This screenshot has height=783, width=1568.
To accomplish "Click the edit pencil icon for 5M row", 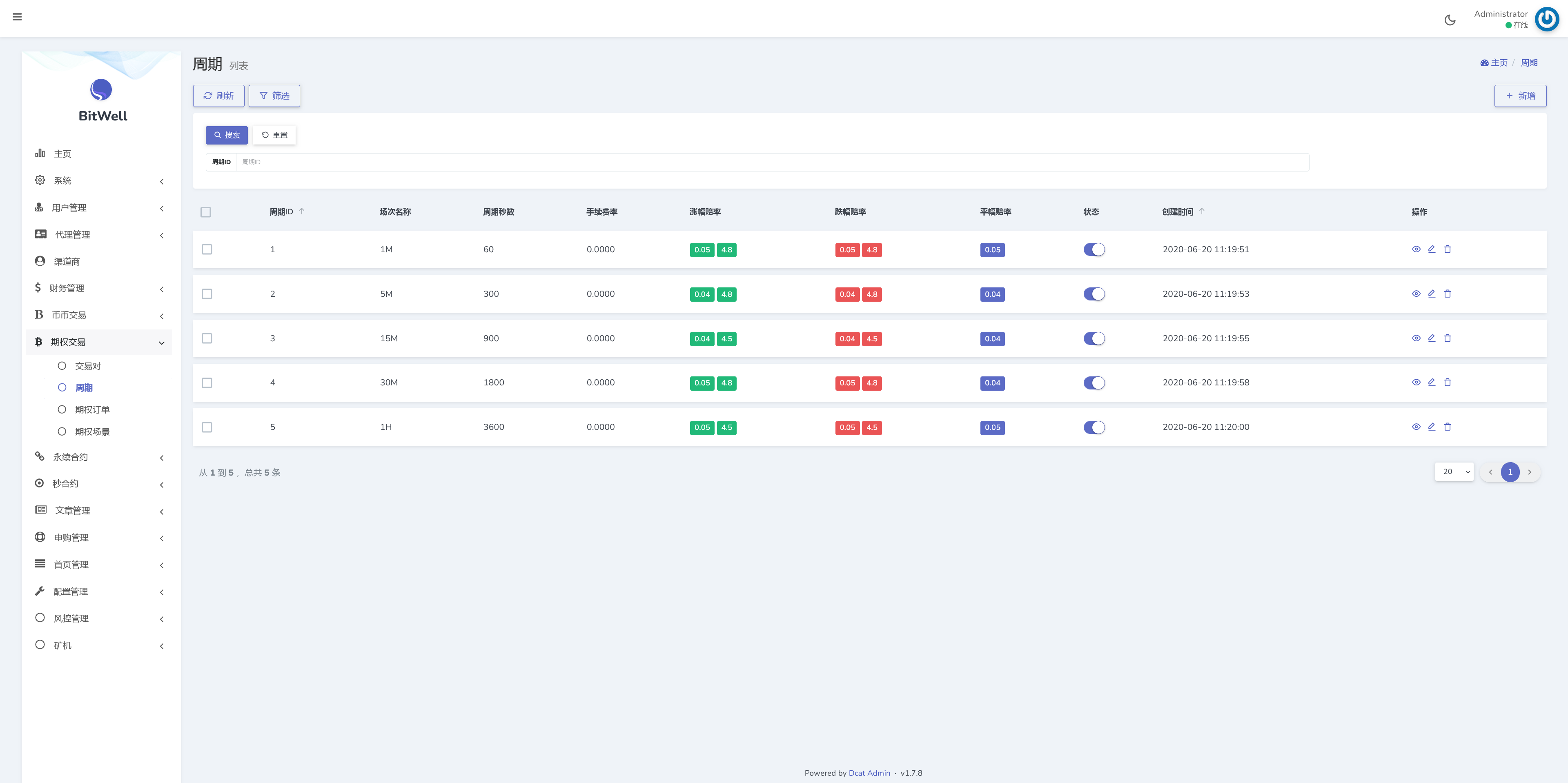I will pyautogui.click(x=1432, y=294).
